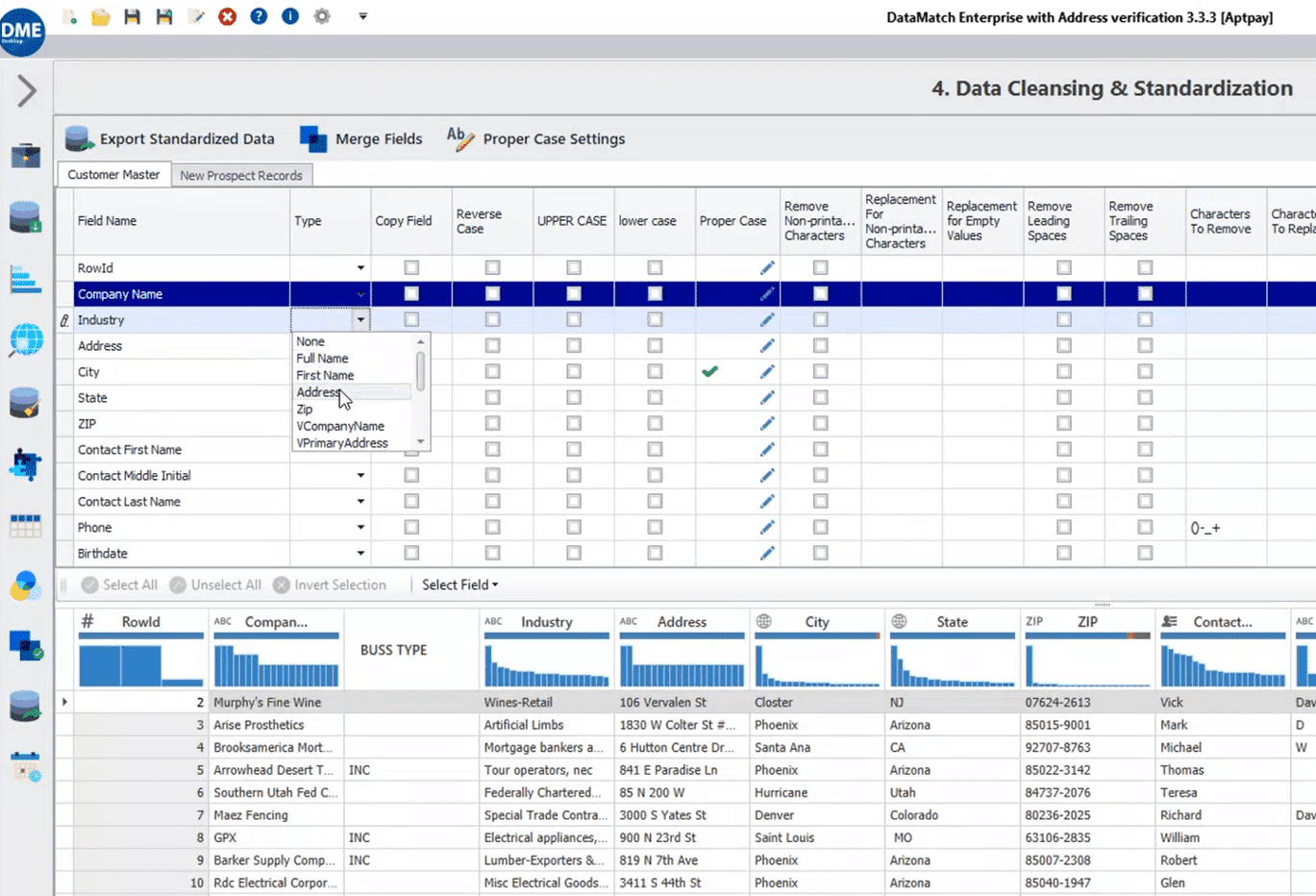Select the database cleansing brush sidebar icon
Screen dimensions: 1316x896
[26, 403]
